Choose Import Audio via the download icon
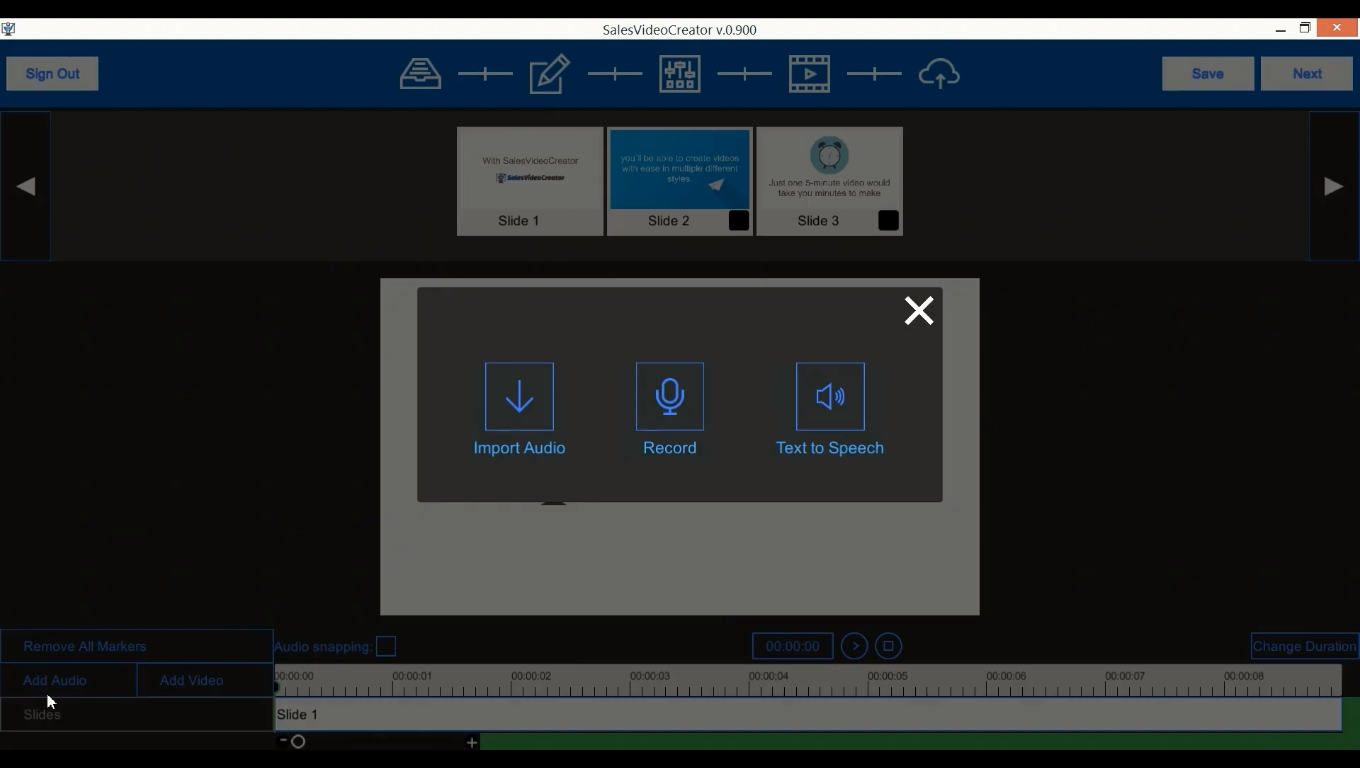 coord(519,396)
